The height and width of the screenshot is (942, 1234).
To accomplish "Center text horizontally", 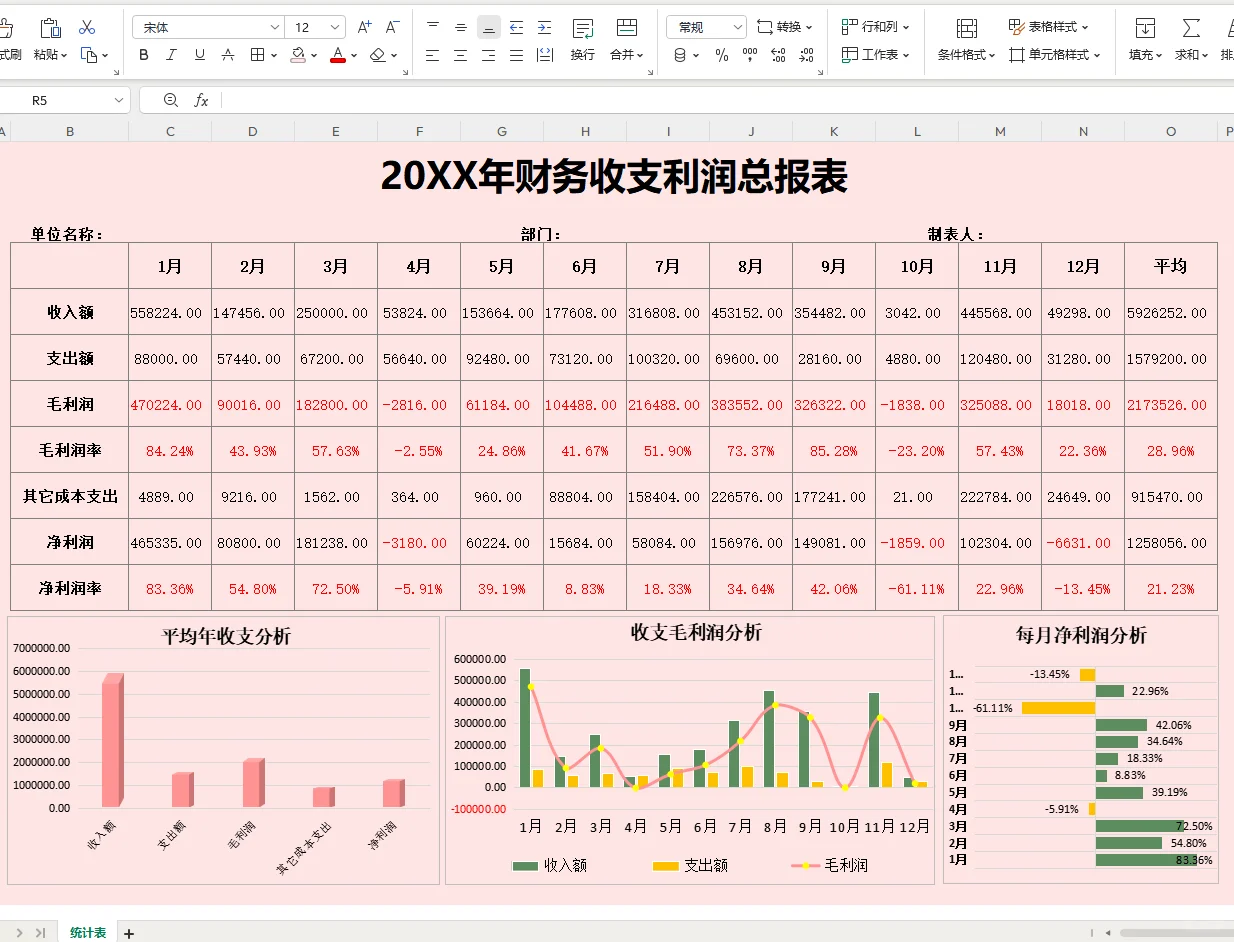I will [x=461, y=55].
